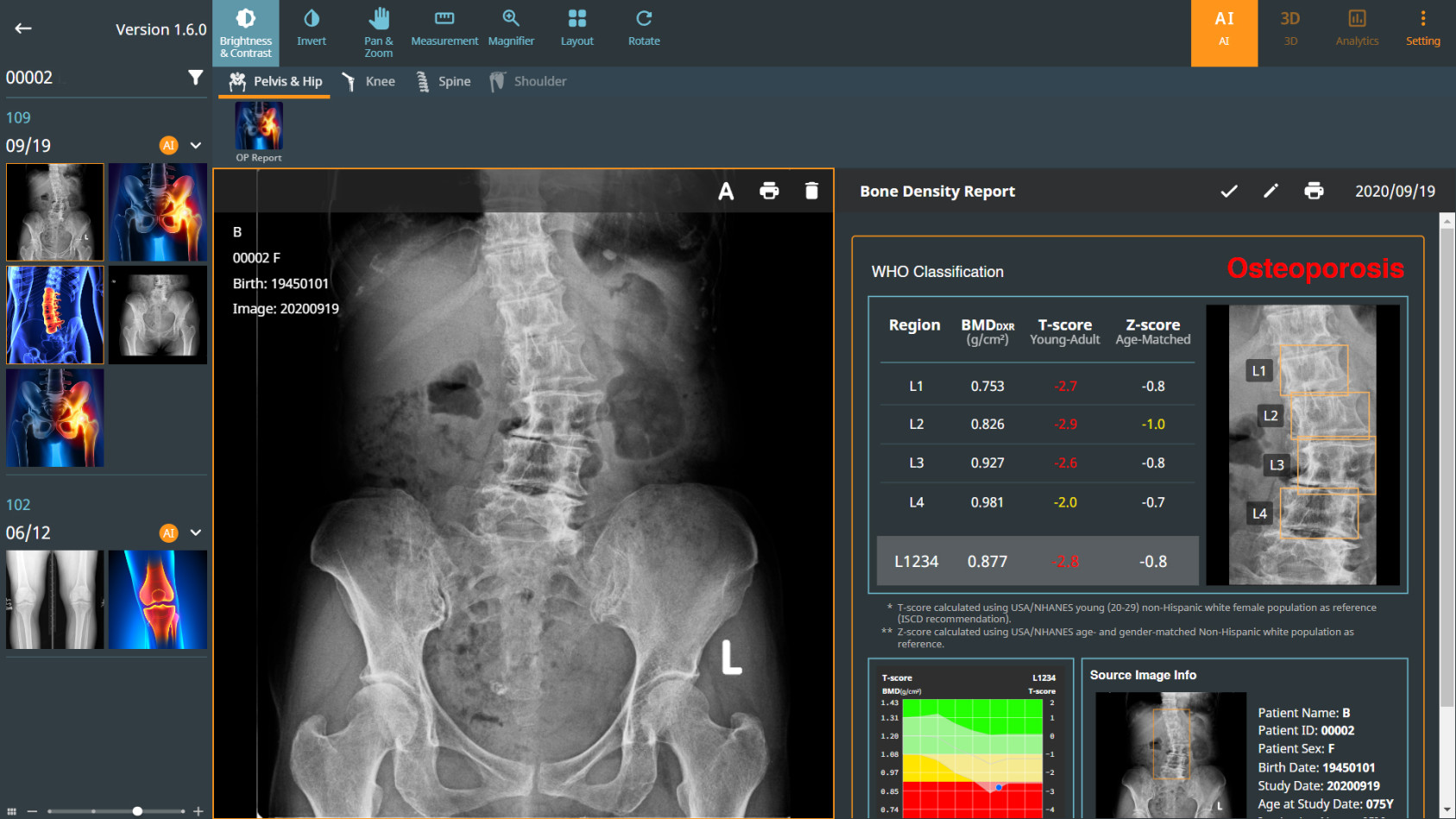
Task: Click the L3 label on spine image
Action: pos(1276,464)
